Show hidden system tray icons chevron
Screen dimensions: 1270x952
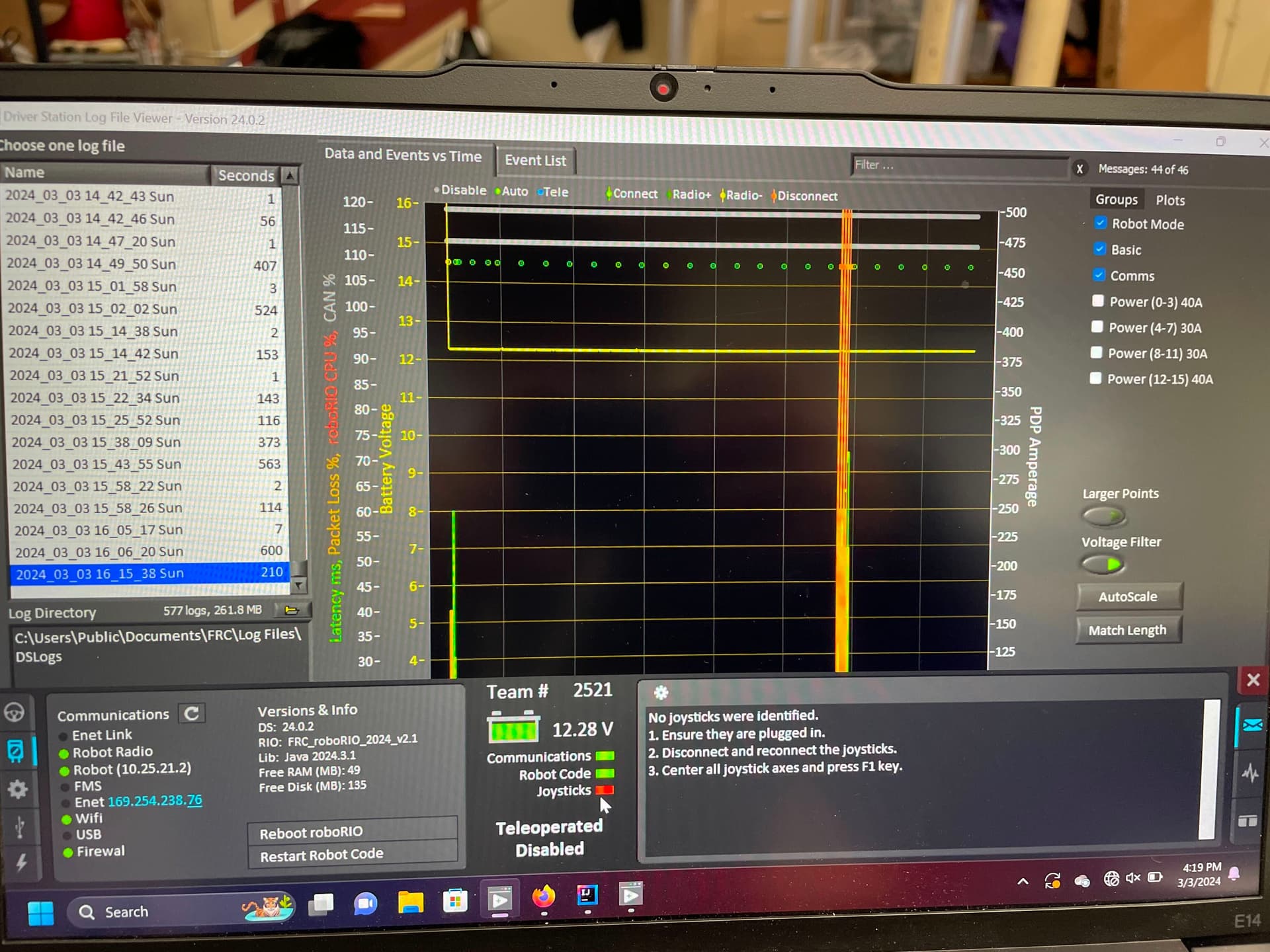point(1023,881)
